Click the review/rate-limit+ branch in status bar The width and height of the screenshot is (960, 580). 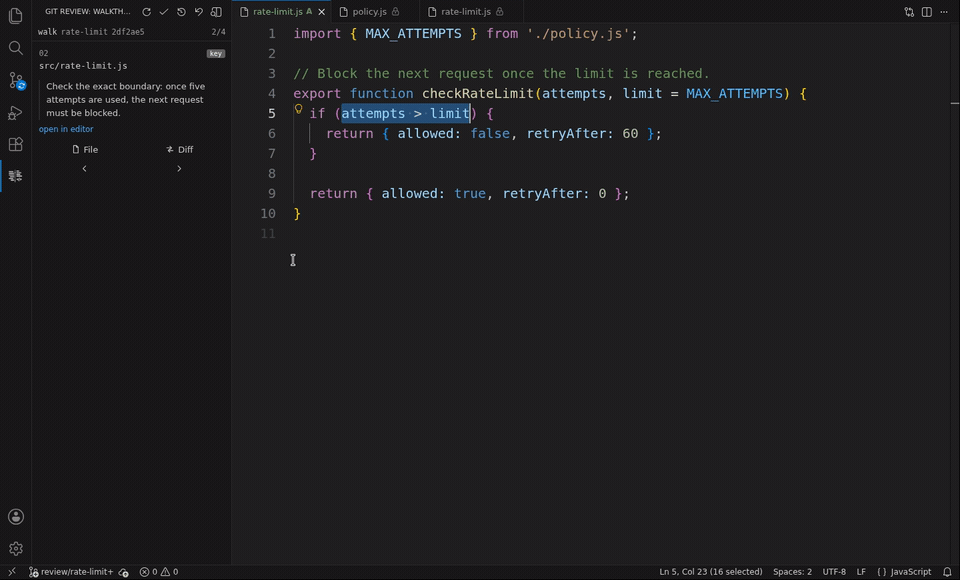71,572
